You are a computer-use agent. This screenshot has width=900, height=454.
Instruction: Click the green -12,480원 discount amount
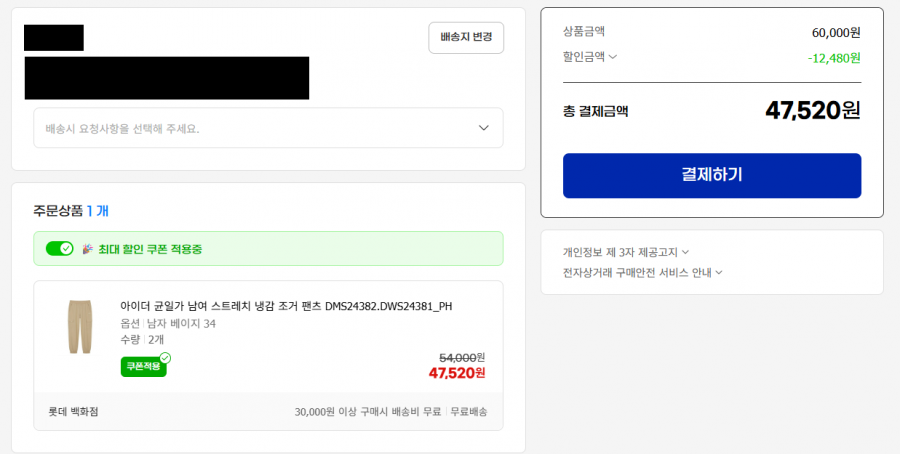833,57
